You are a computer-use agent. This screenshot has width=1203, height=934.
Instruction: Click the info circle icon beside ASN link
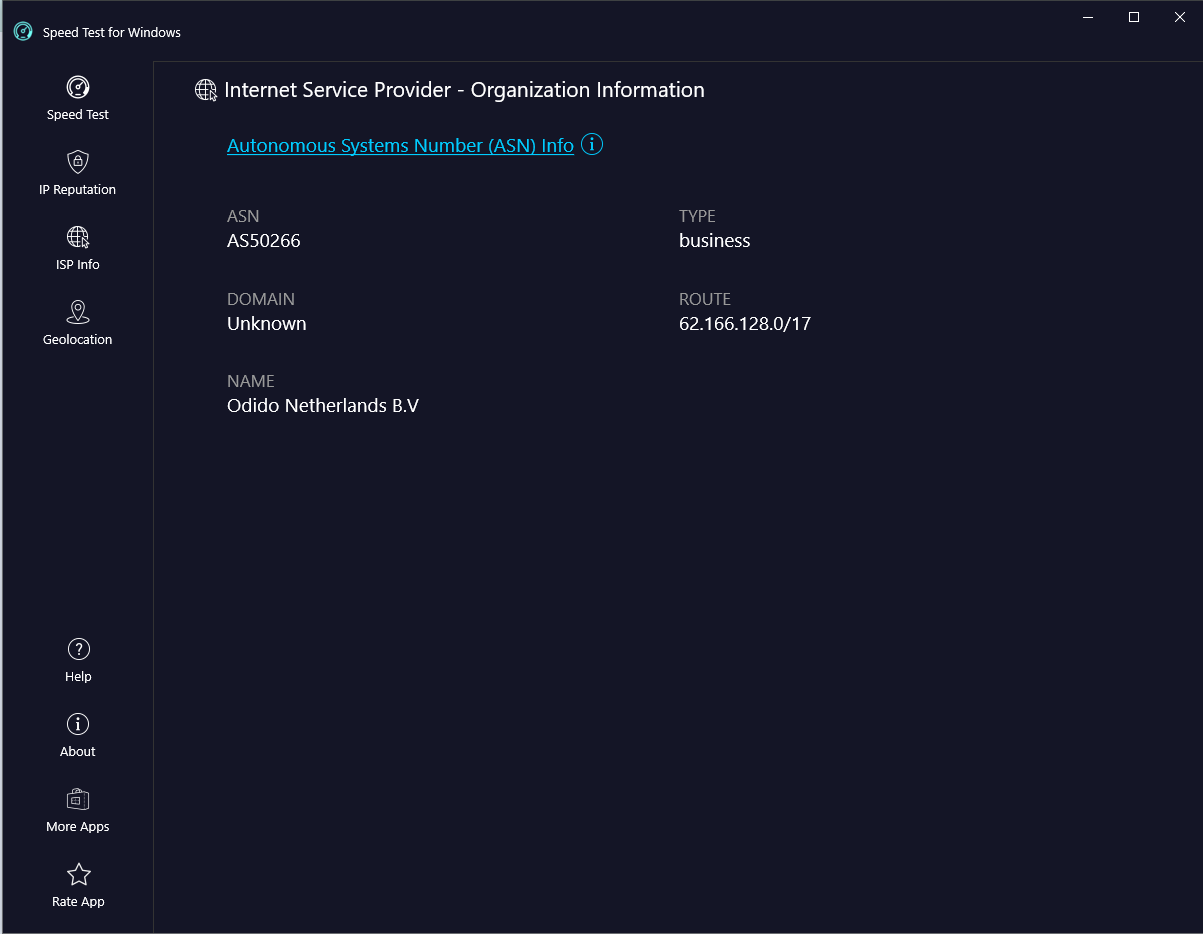[x=592, y=145]
